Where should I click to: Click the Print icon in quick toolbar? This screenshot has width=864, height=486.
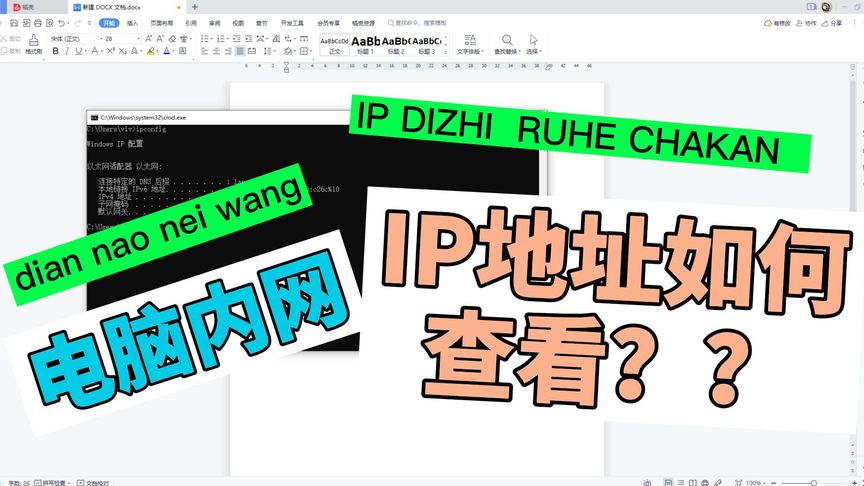(x=38, y=23)
